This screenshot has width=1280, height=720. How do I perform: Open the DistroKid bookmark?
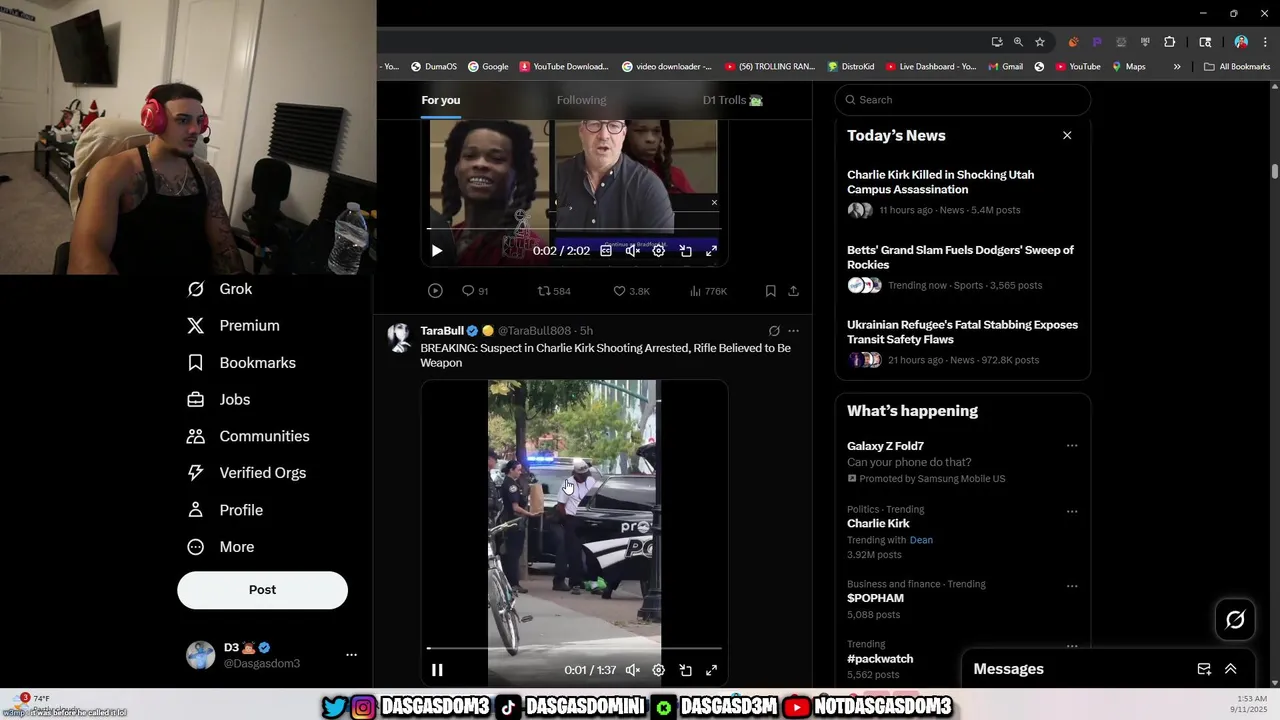point(850,67)
